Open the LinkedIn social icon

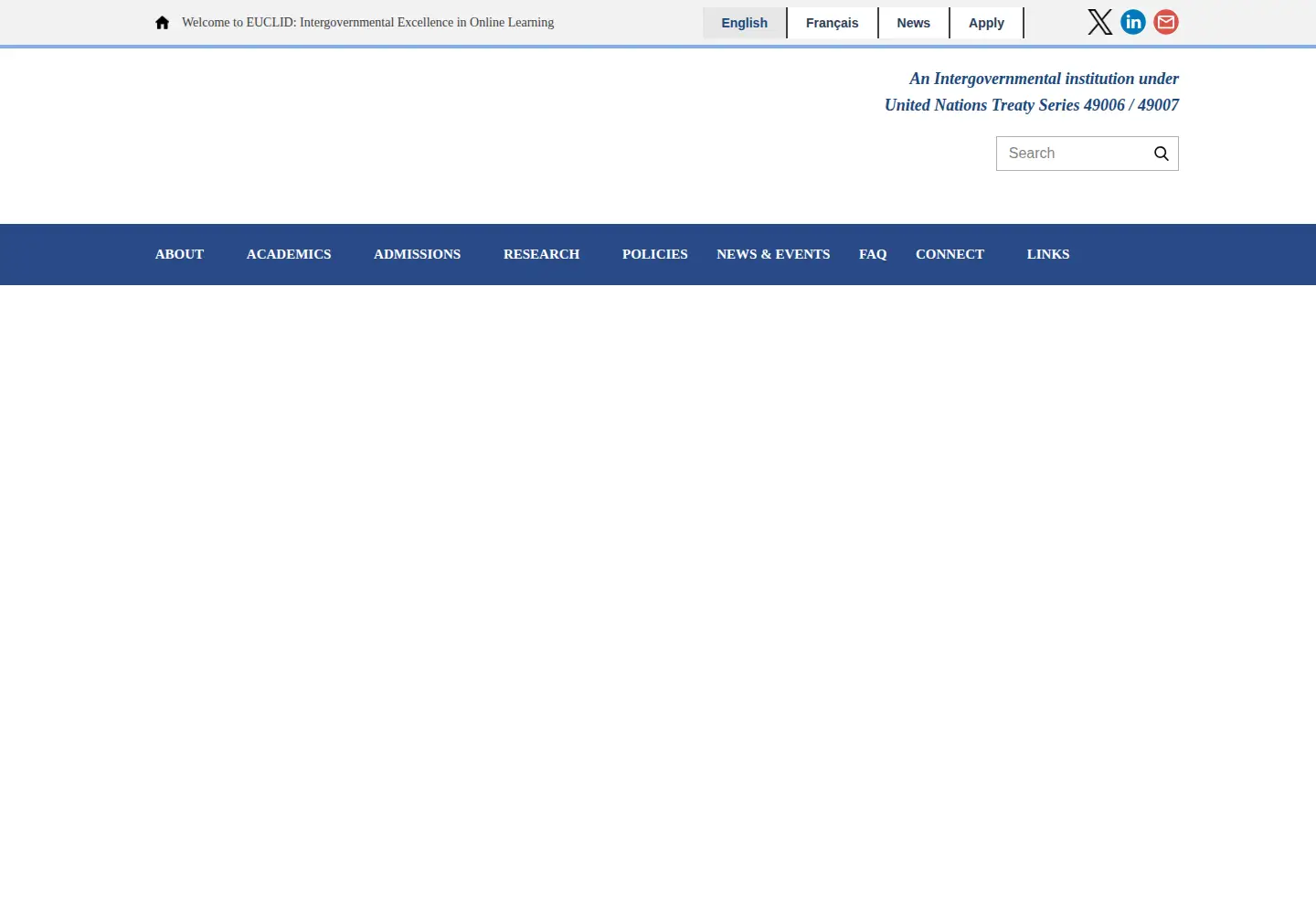pyautogui.click(x=1133, y=22)
